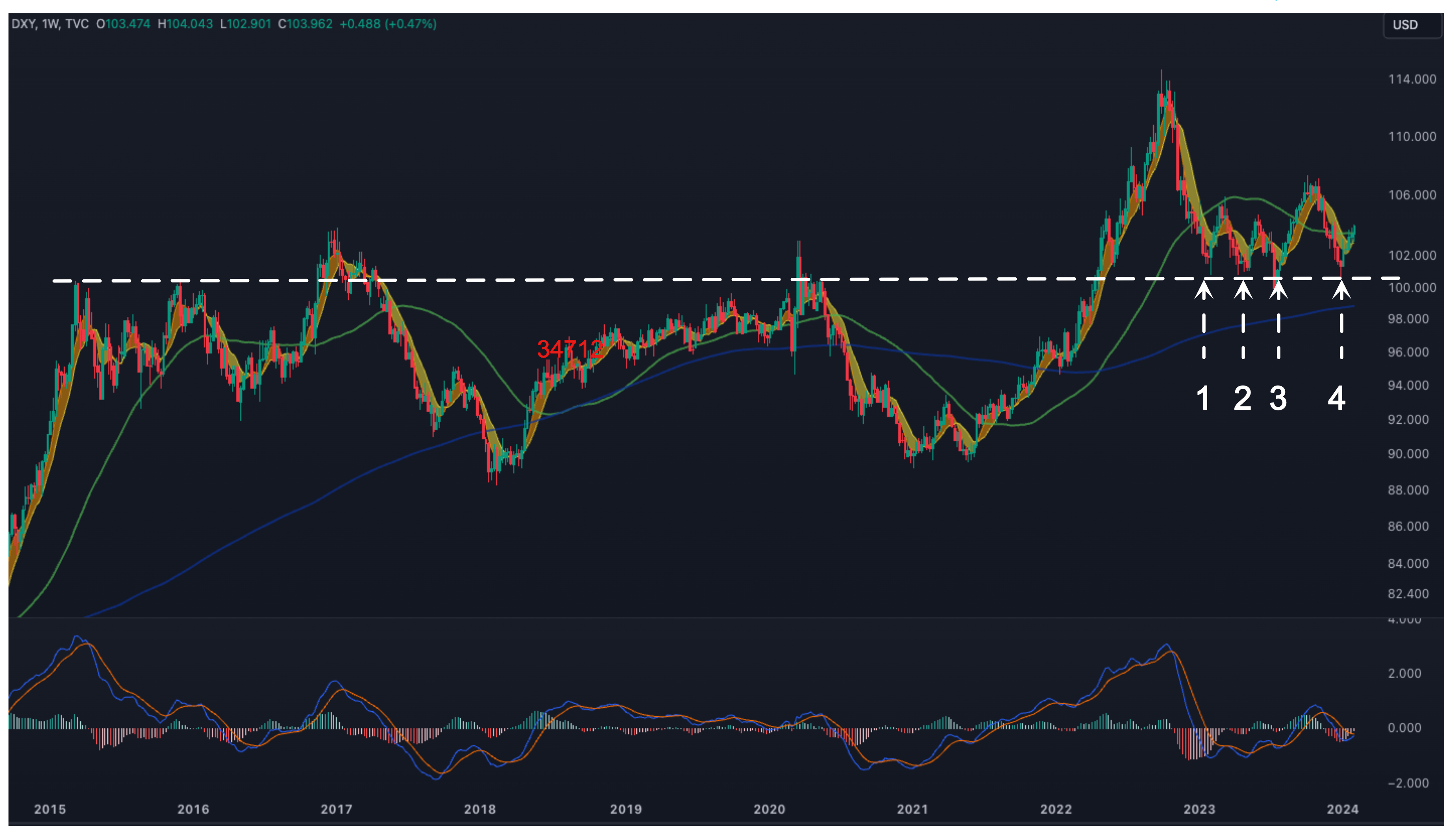Click the 2017 year label on time axis
Image resolution: width=1456 pixels, height=836 pixels.
(336, 809)
